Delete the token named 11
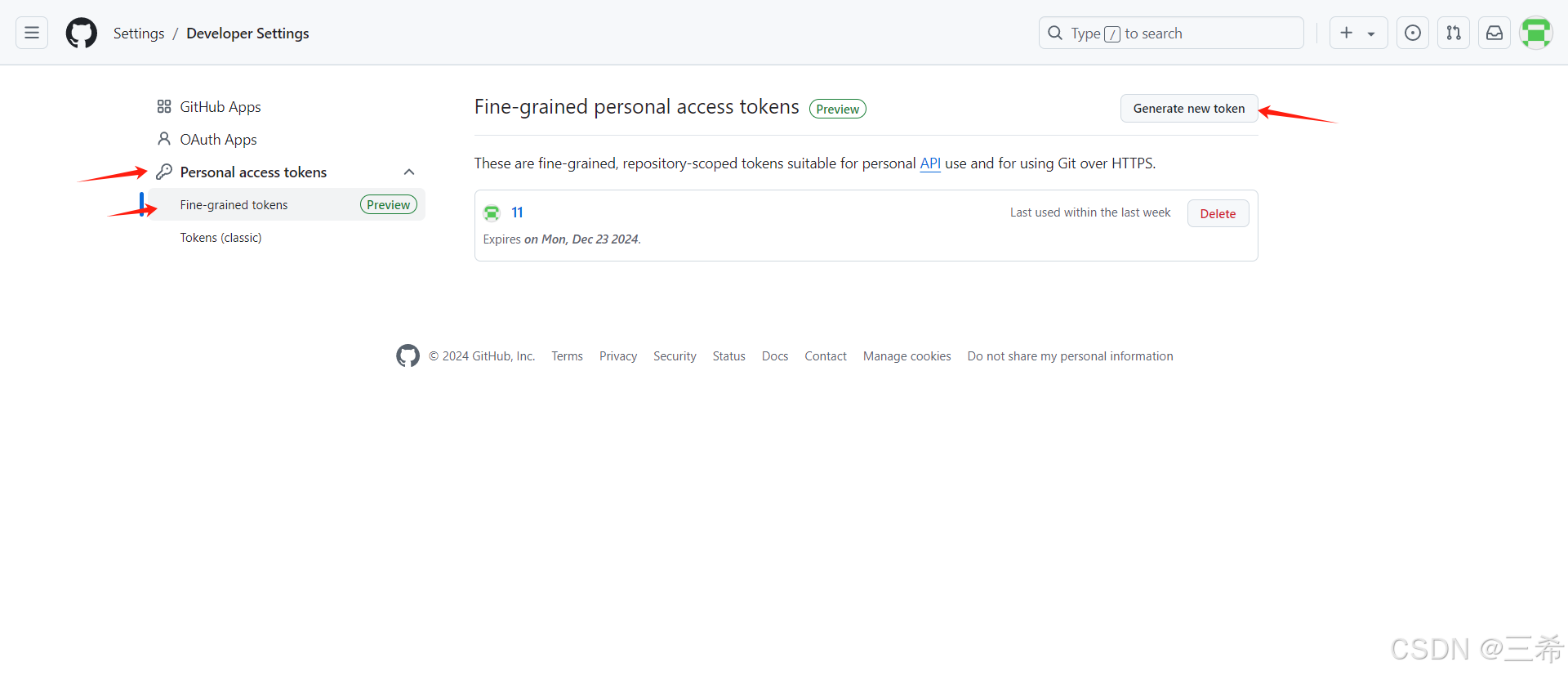1568x675 pixels. (x=1218, y=213)
